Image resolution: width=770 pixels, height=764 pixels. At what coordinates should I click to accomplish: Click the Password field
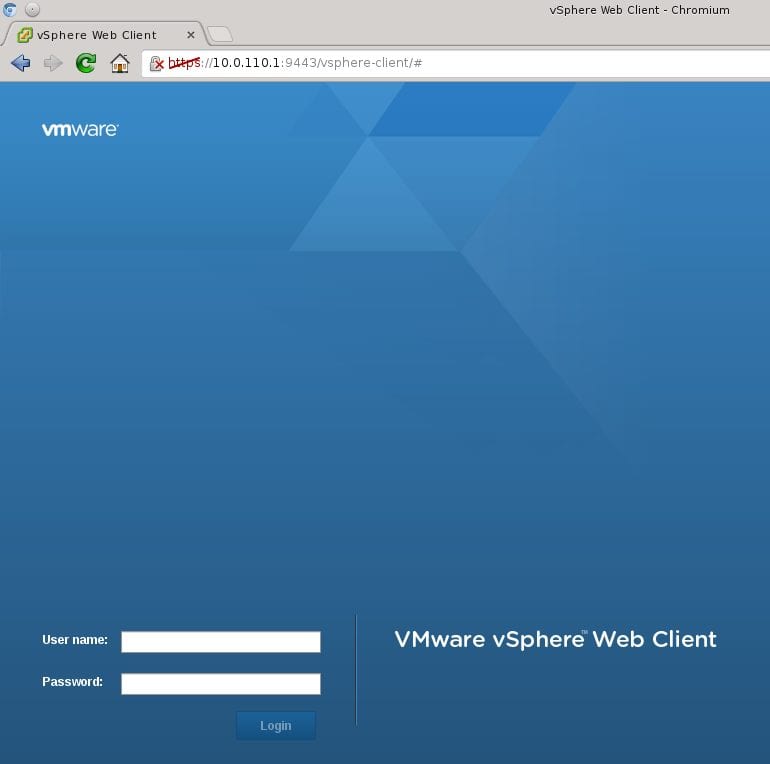pyautogui.click(x=221, y=684)
